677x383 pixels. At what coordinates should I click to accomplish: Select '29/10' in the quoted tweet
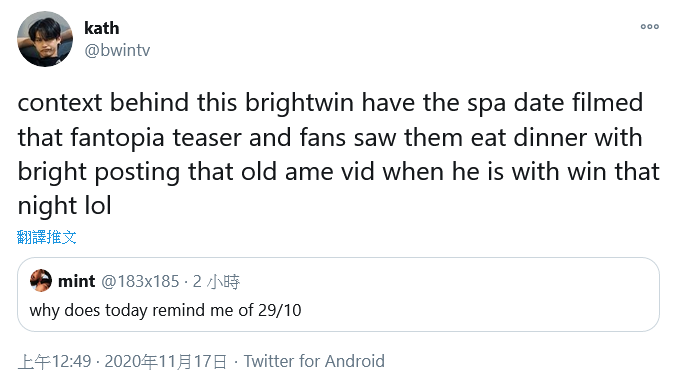pyautogui.click(x=280, y=310)
